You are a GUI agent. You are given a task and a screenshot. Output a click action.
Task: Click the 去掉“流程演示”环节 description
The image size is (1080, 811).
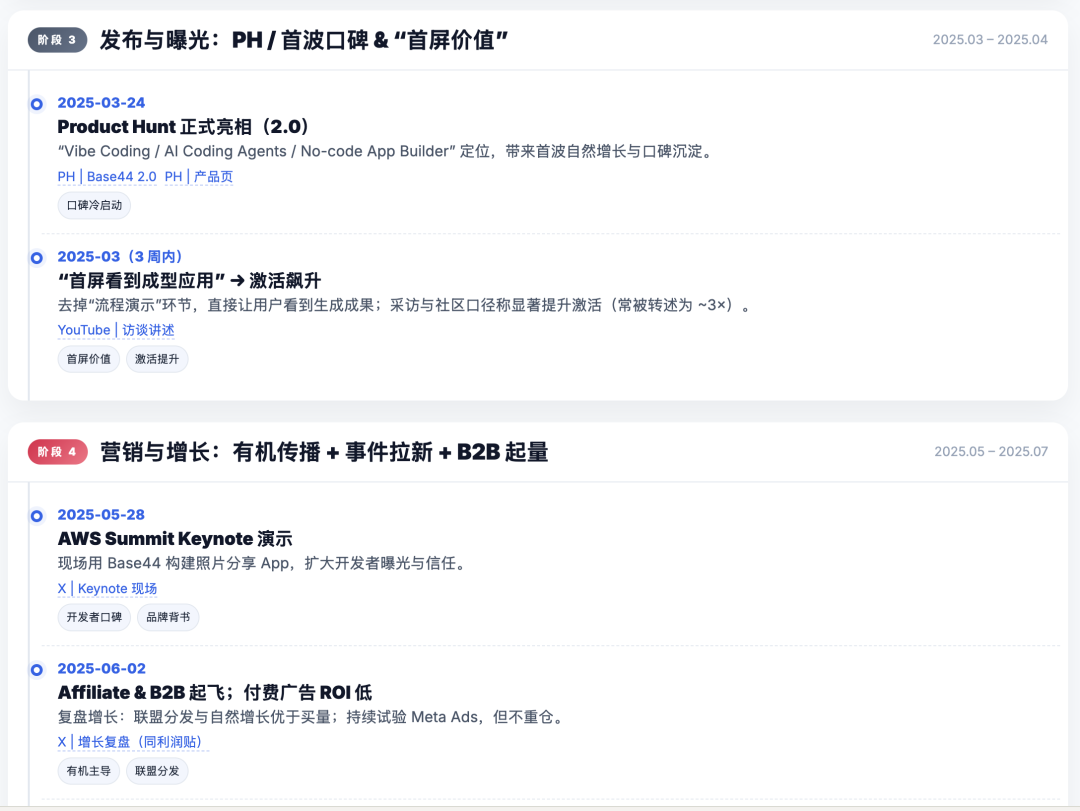[406, 305]
